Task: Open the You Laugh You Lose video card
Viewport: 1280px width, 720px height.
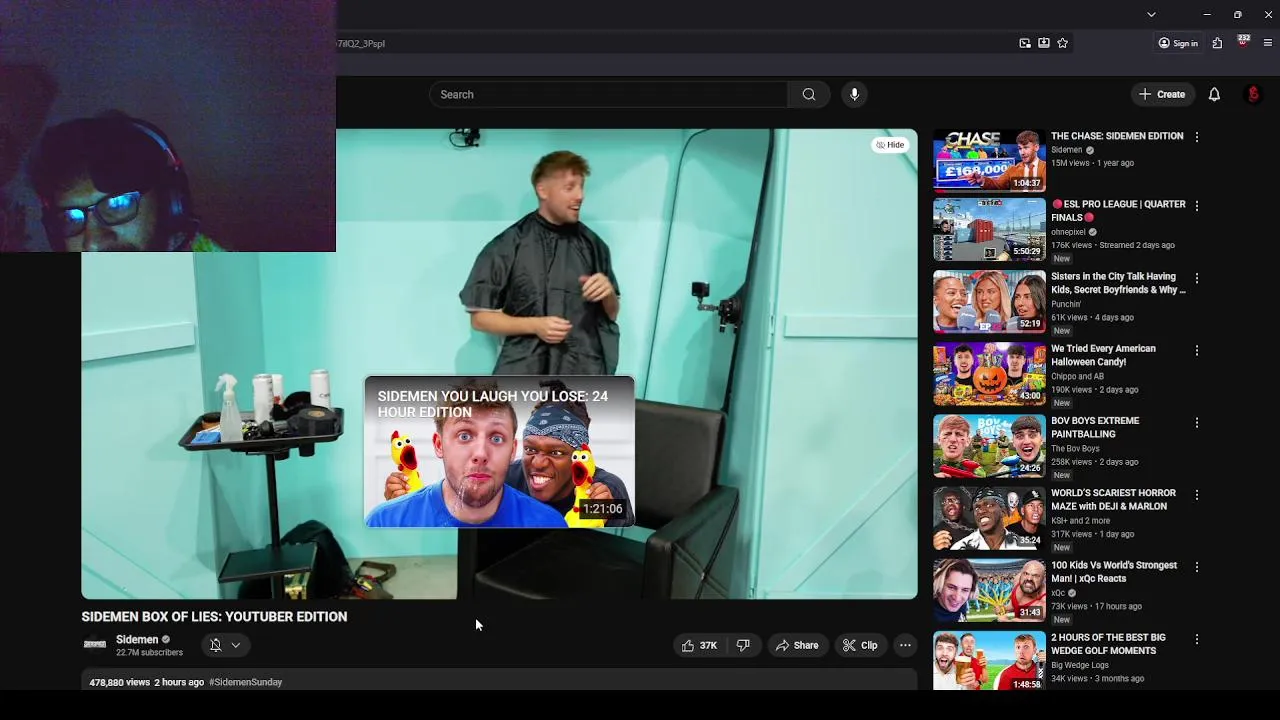Action: point(499,451)
